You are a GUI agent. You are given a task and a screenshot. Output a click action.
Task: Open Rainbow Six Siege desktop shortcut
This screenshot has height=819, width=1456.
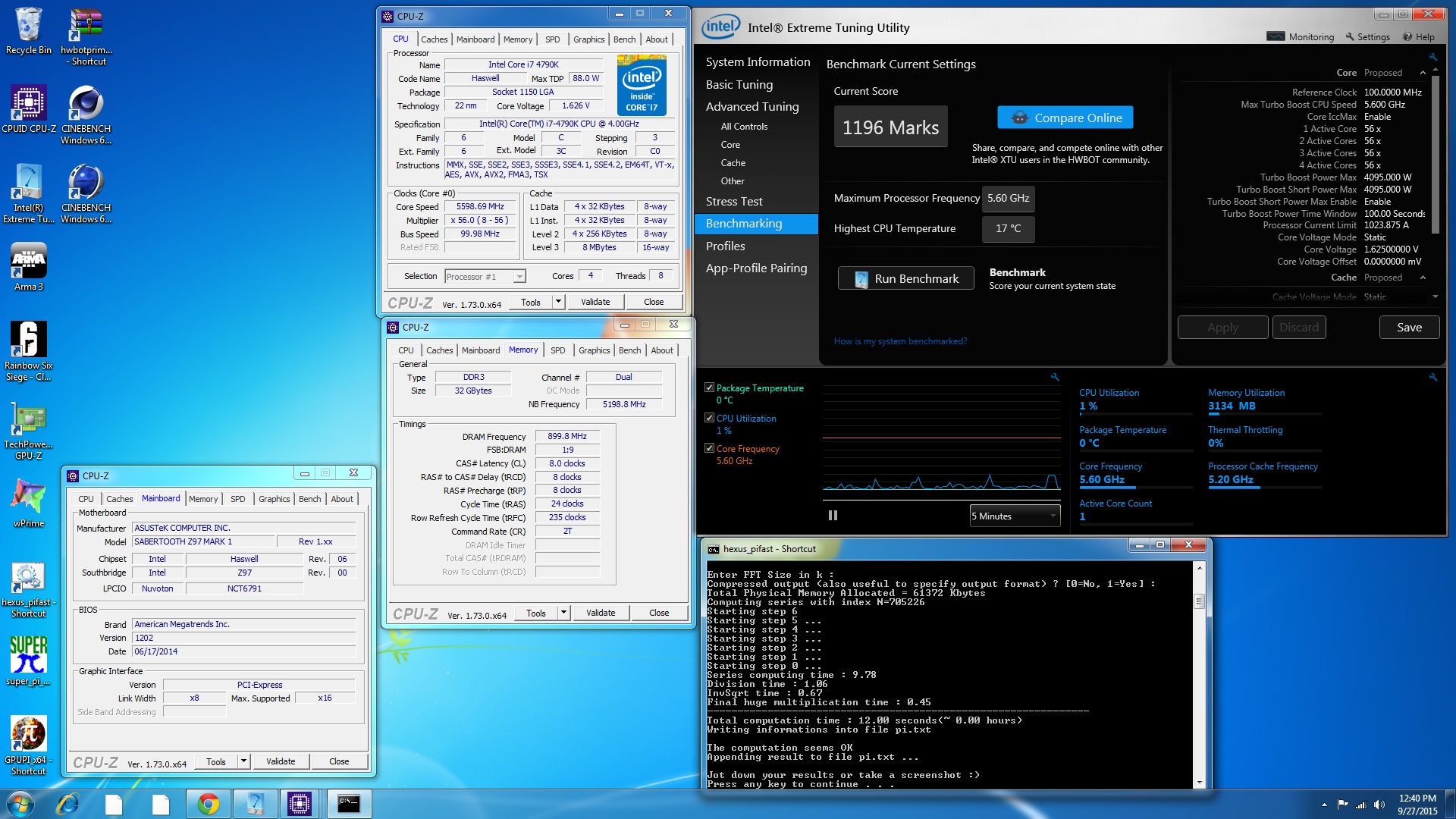pyautogui.click(x=29, y=350)
